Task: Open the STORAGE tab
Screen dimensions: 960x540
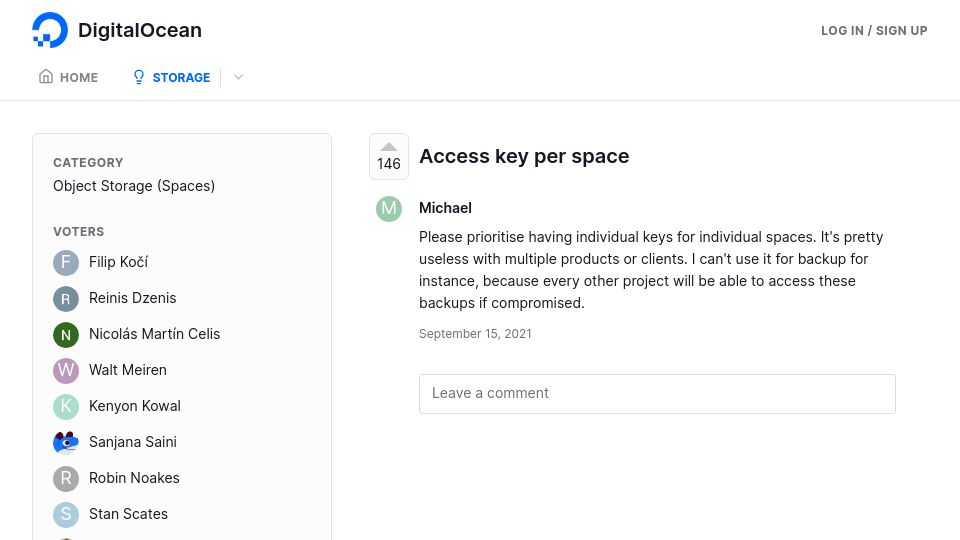Action: tap(171, 77)
